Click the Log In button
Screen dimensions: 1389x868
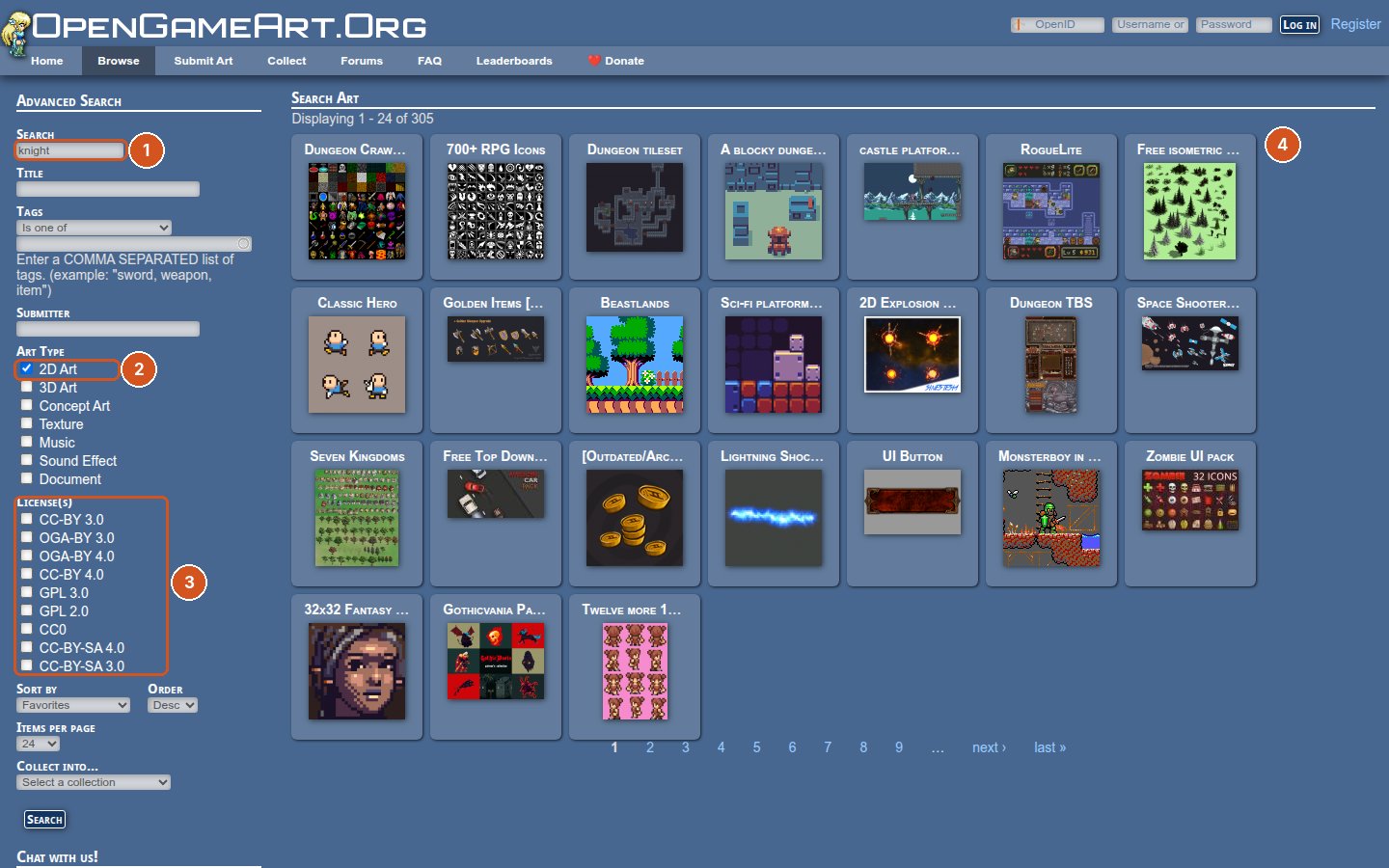click(x=1299, y=25)
